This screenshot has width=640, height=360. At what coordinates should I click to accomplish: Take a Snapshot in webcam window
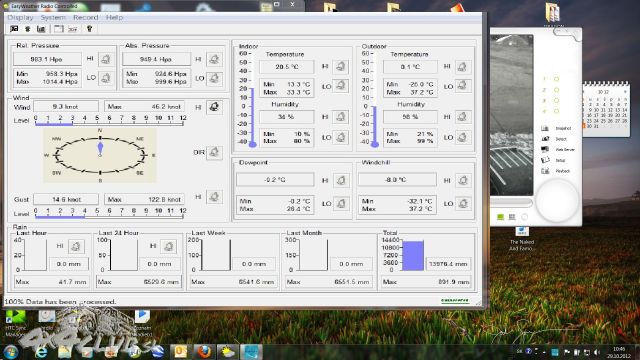(x=556, y=128)
